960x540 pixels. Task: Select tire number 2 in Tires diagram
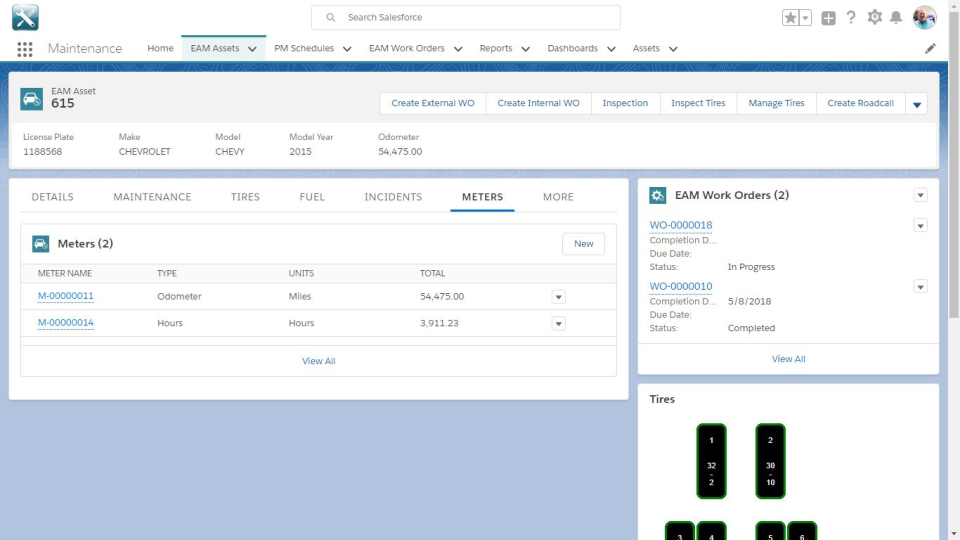[x=770, y=461]
